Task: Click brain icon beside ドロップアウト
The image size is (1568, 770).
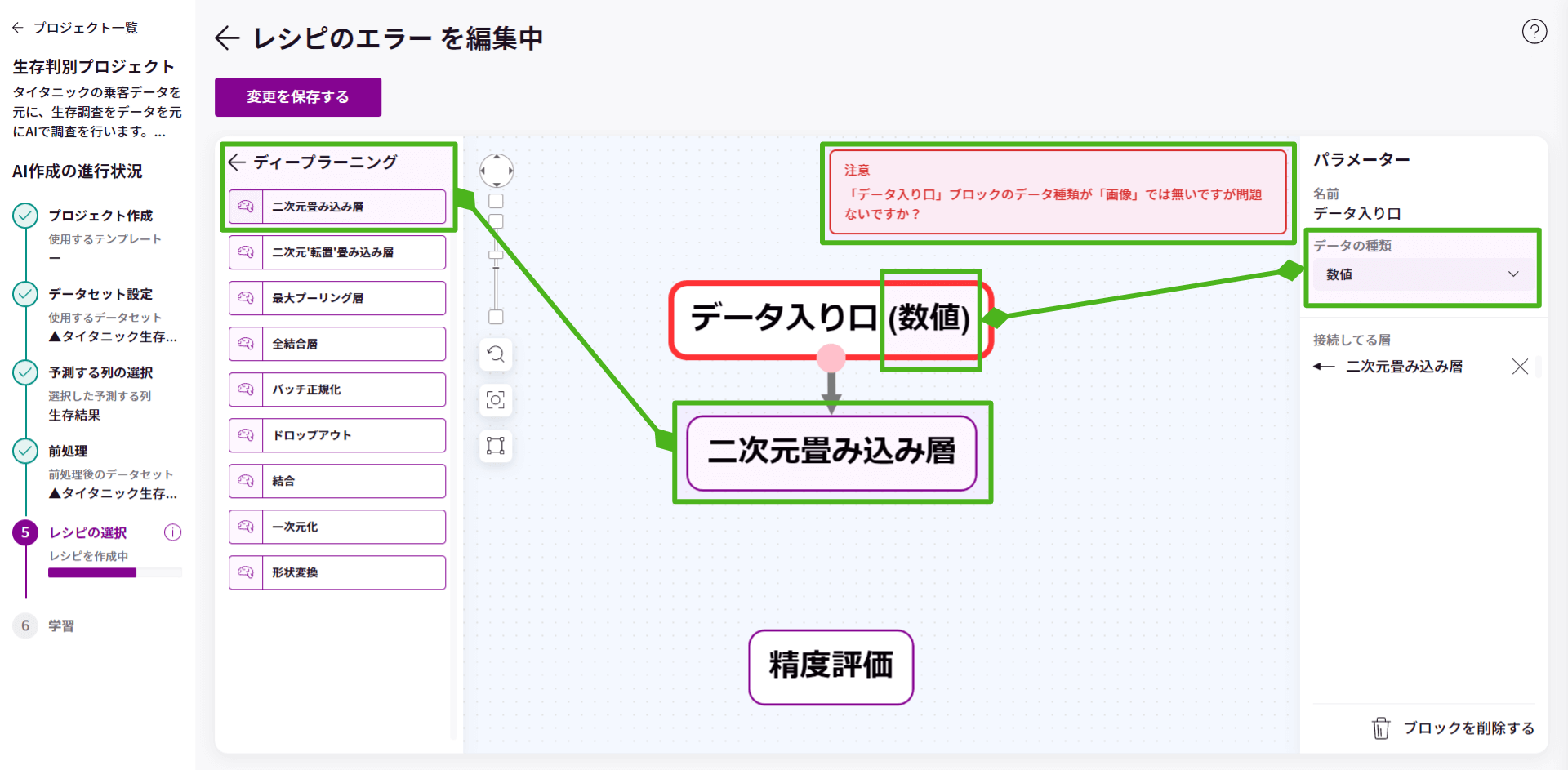Action: click(x=246, y=435)
